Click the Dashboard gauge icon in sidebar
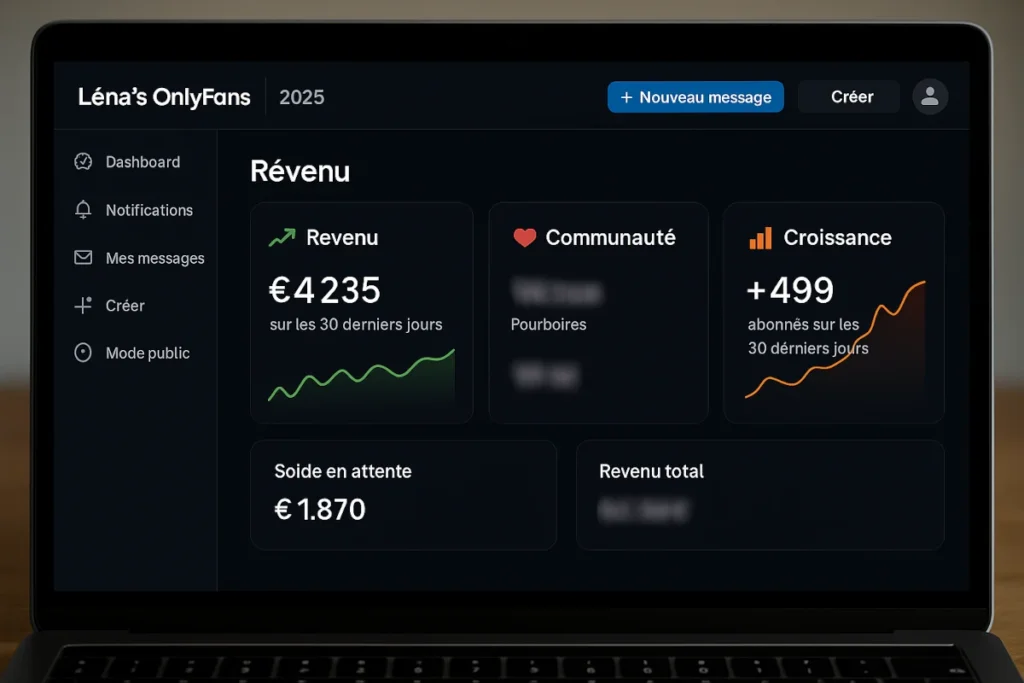The height and width of the screenshot is (683, 1024). [x=83, y=161]
